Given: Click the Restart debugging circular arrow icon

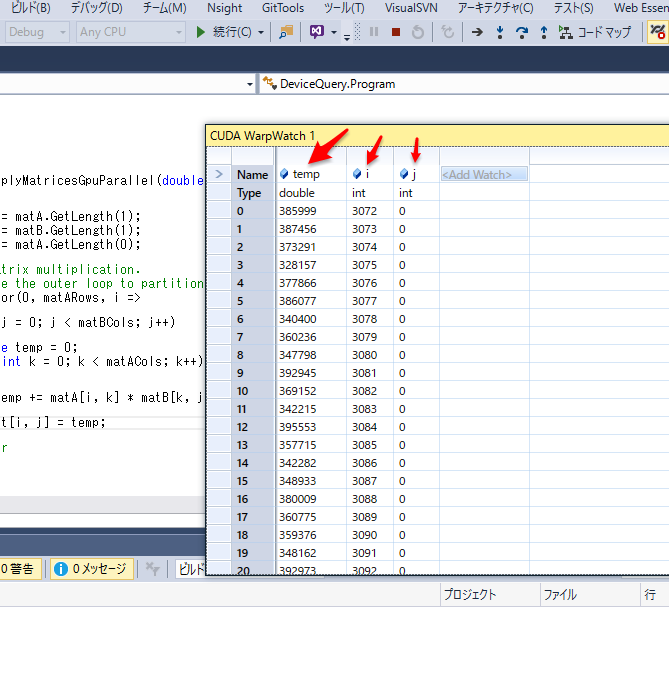Looking at the screenshot, I should click(418, 32).
